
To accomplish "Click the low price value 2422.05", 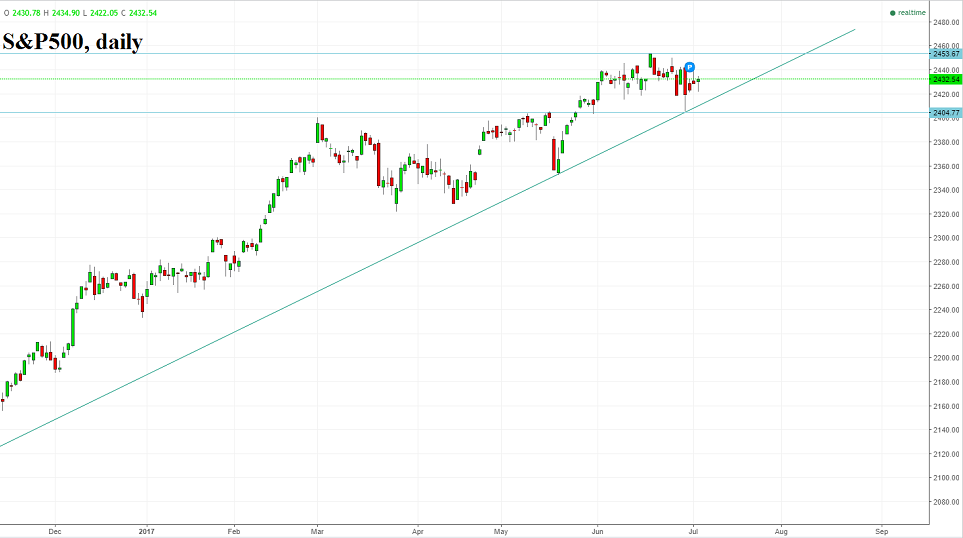I will click(x=103, y=13).
